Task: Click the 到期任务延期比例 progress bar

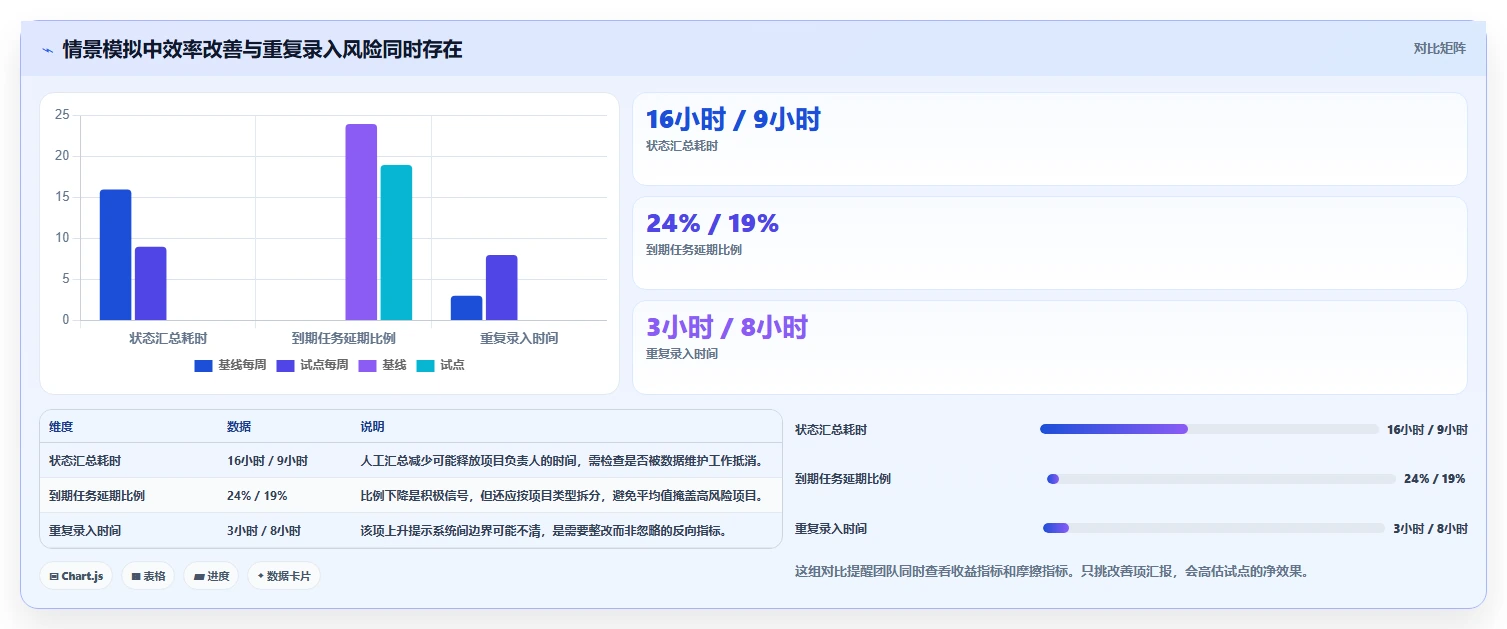Action: click(x=1221, y=479)
